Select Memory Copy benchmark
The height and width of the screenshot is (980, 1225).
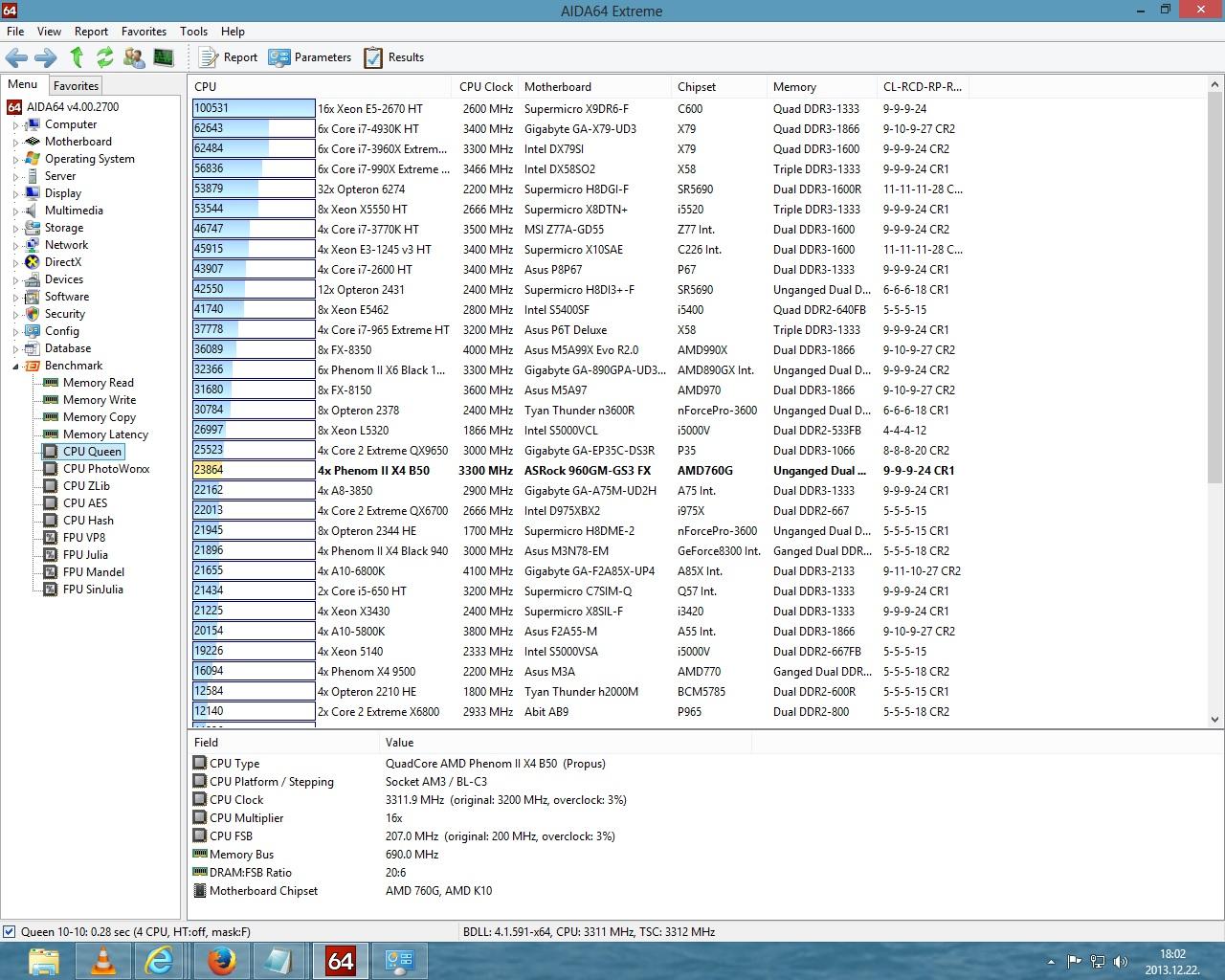click(100, 417)
